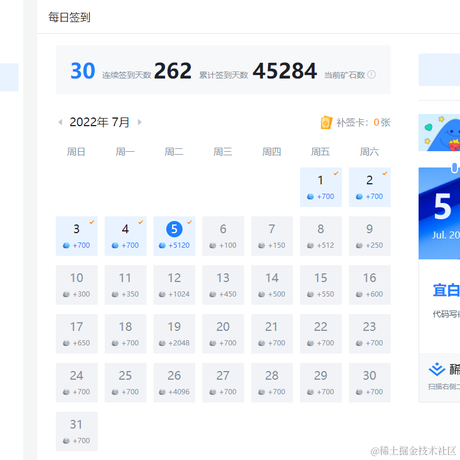Click the 每日签到 page heading
460x460 pixels.
coord(69,17)
